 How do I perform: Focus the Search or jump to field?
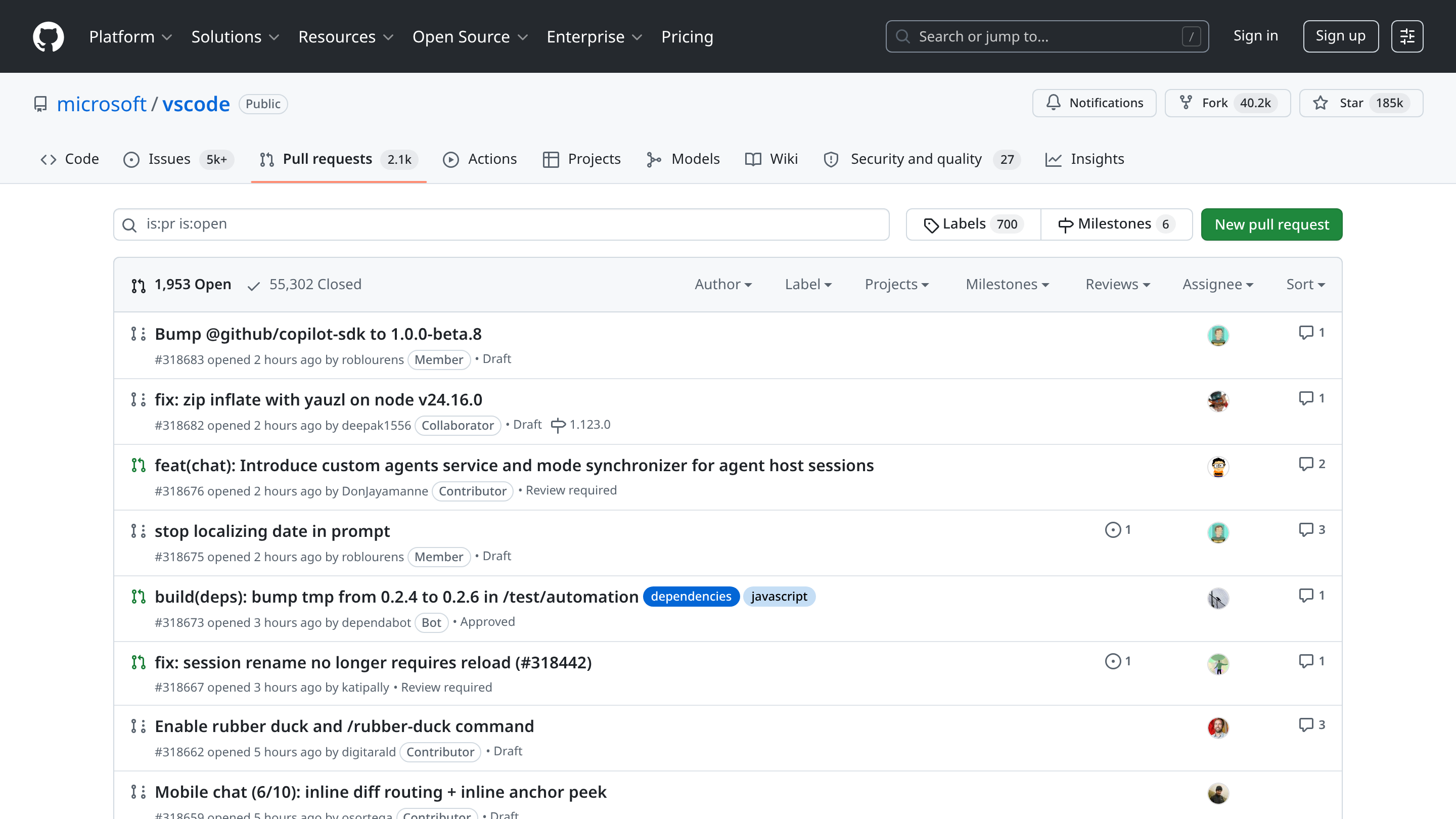1047,37
